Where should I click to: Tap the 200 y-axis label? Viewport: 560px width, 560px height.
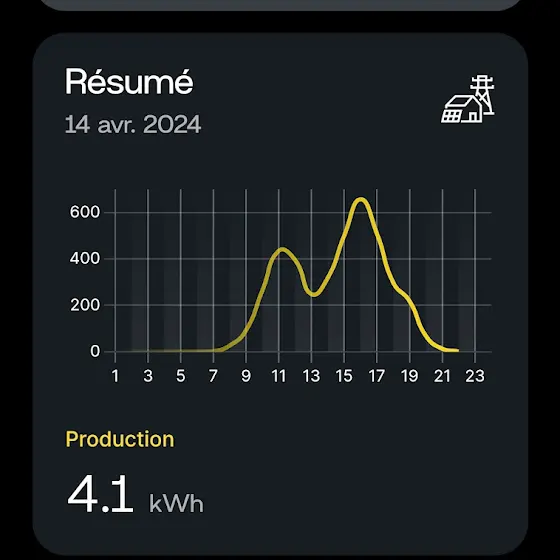pos(85,305)
